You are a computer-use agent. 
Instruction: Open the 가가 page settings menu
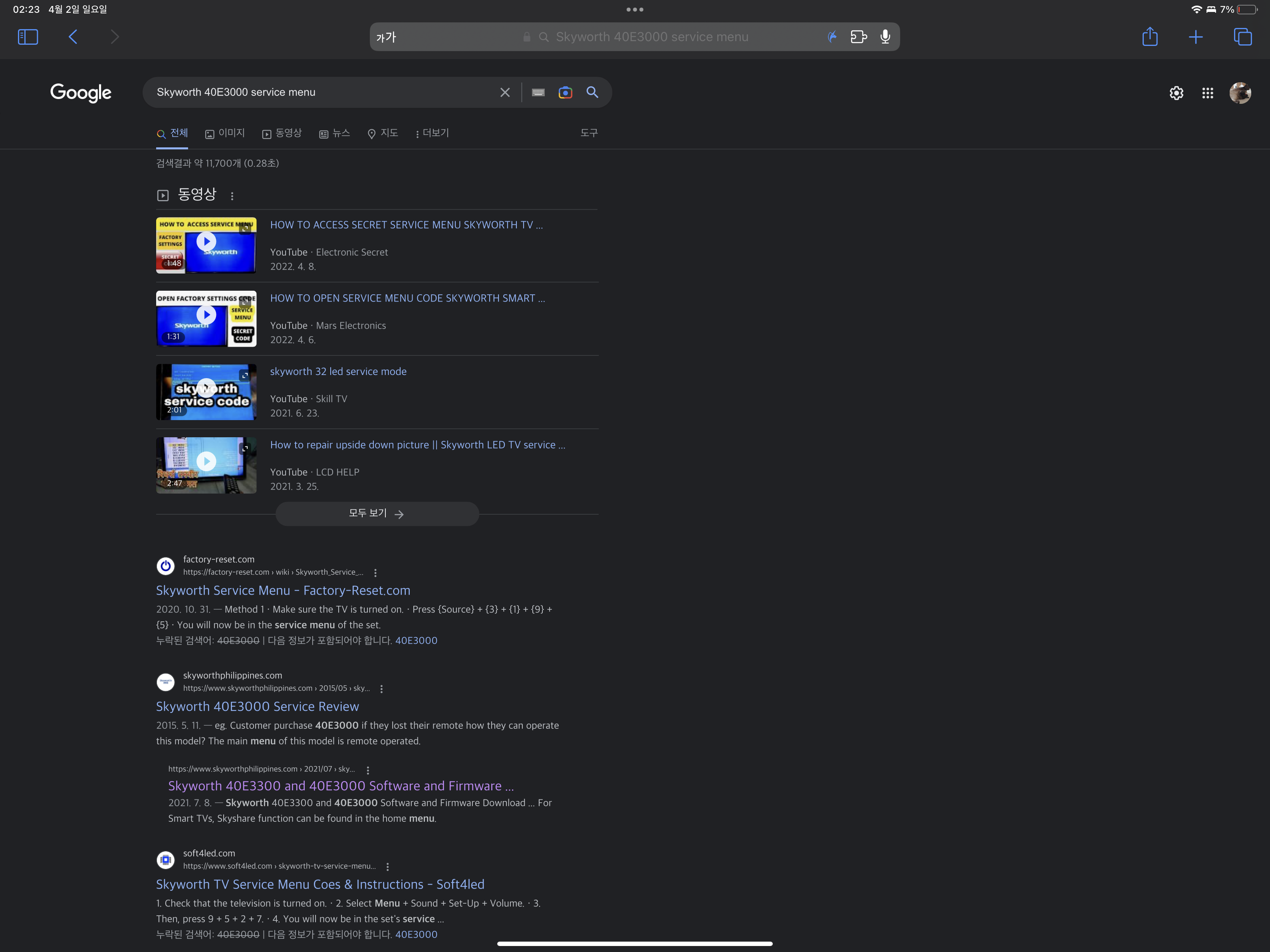coord(387,37)
